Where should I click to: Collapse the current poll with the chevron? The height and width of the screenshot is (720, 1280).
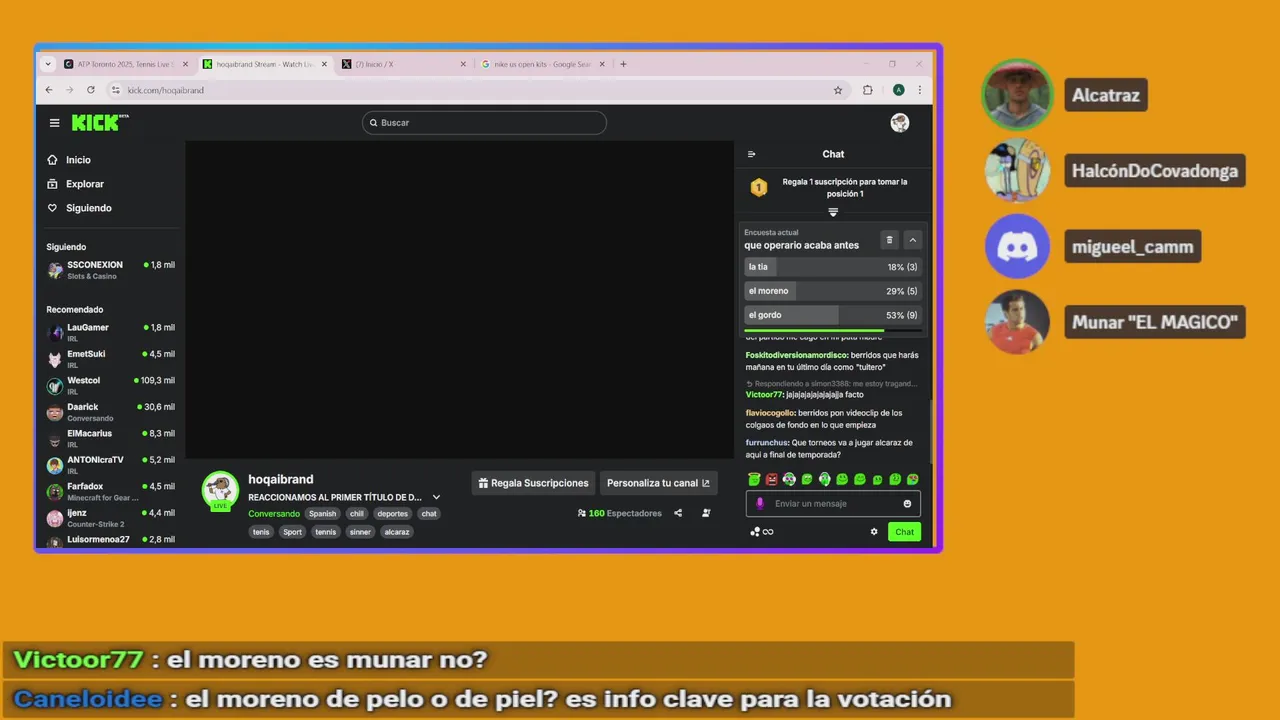tap(912, 240)
